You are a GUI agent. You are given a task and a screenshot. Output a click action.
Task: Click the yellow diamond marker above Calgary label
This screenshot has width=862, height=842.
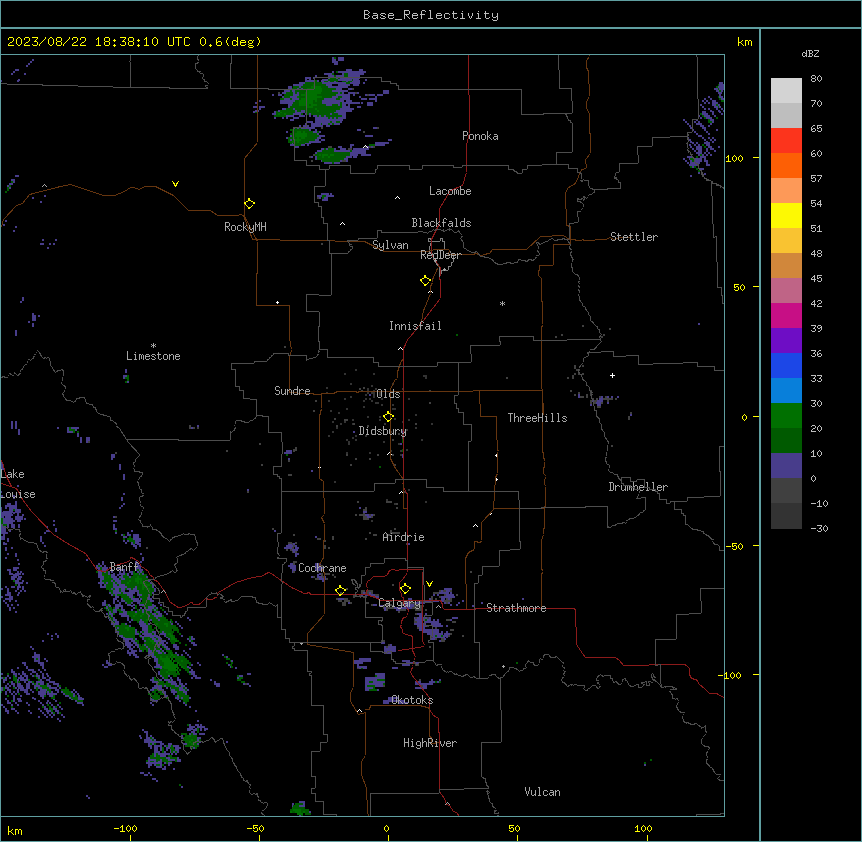click(x=405, y=589)
